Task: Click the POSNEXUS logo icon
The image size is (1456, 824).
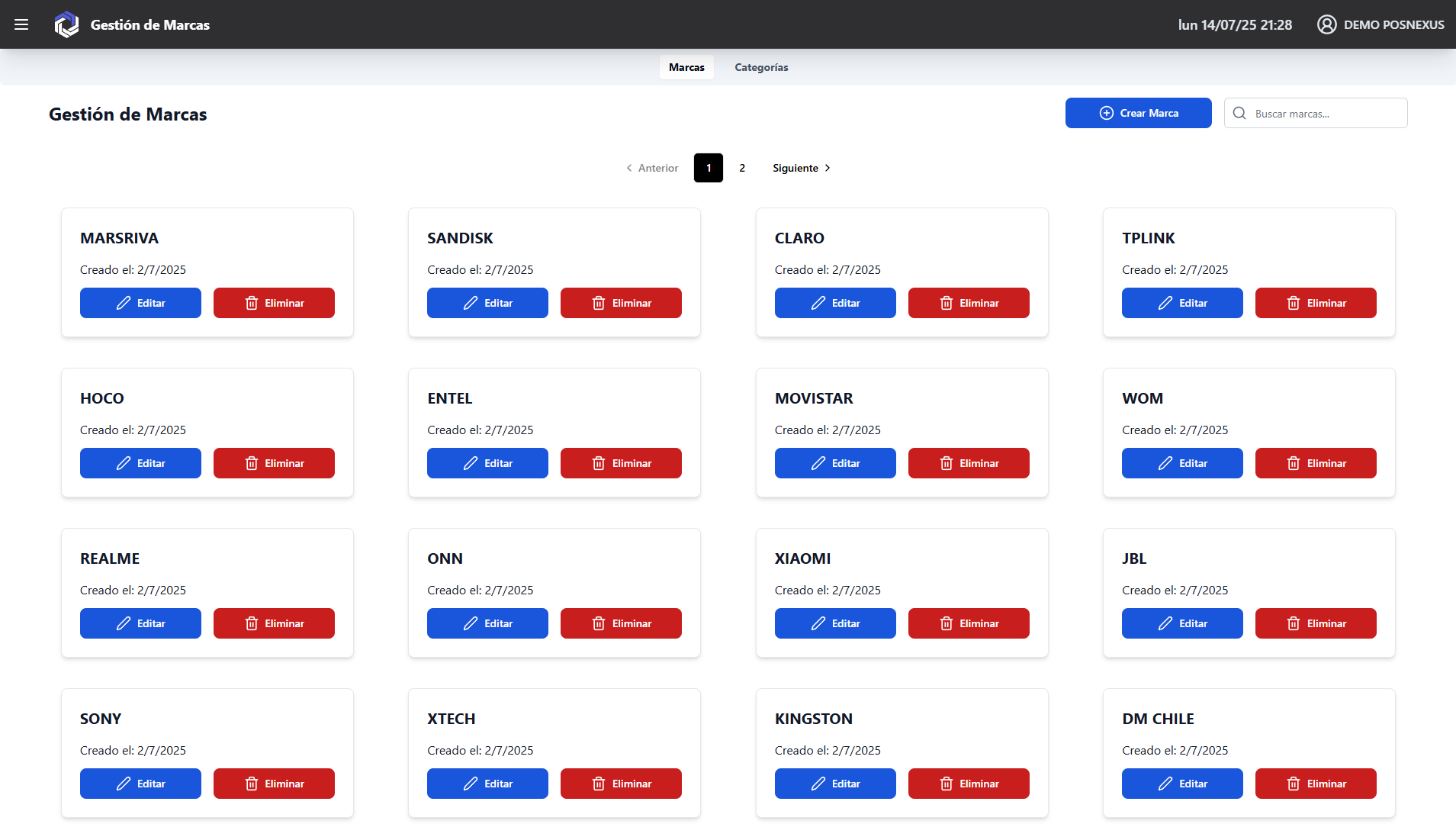Action: click(66, 24)
